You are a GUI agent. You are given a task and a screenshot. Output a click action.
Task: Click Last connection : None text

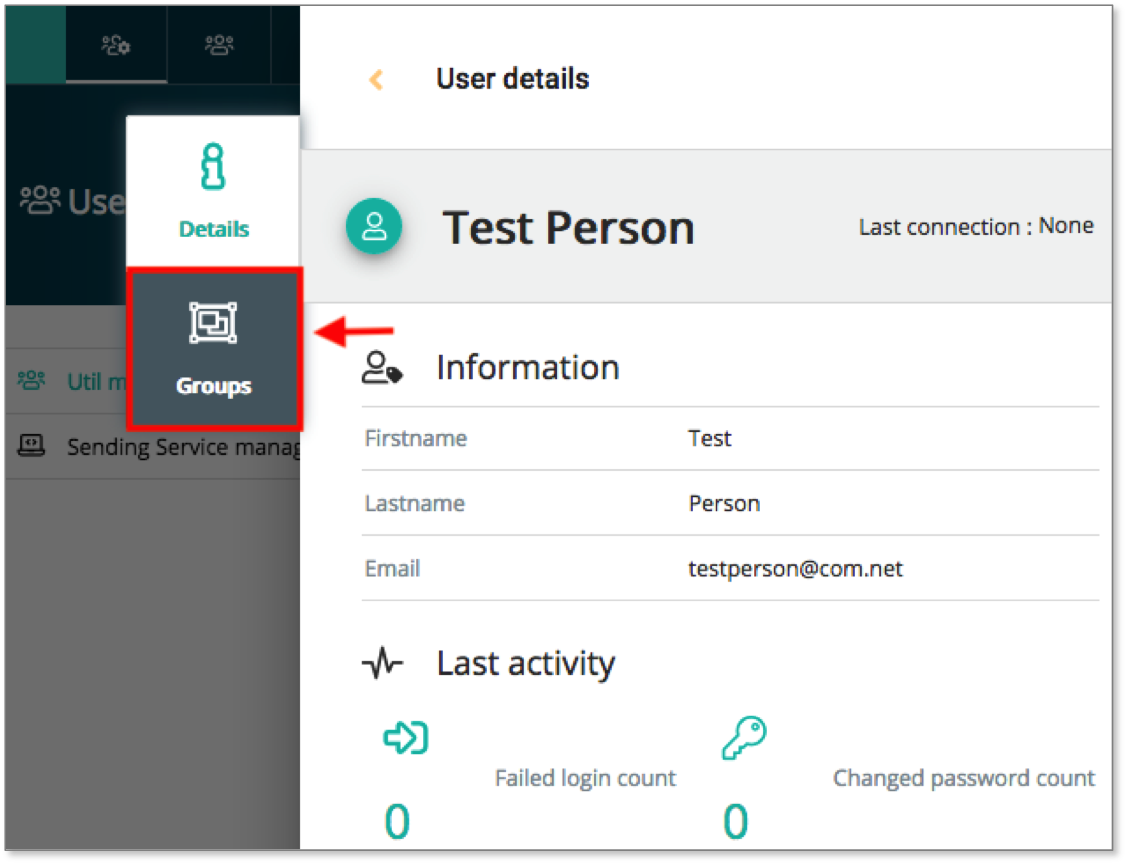(x=976, y=226)
